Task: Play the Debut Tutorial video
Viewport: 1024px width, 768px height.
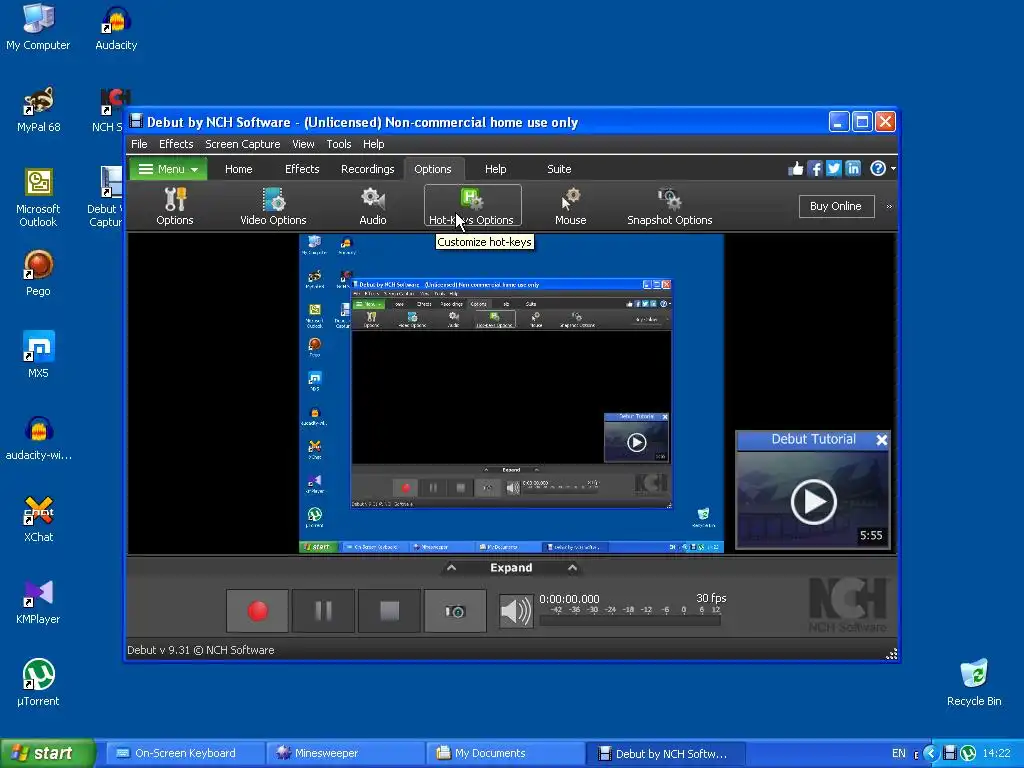Action: [x=814, y=502]
